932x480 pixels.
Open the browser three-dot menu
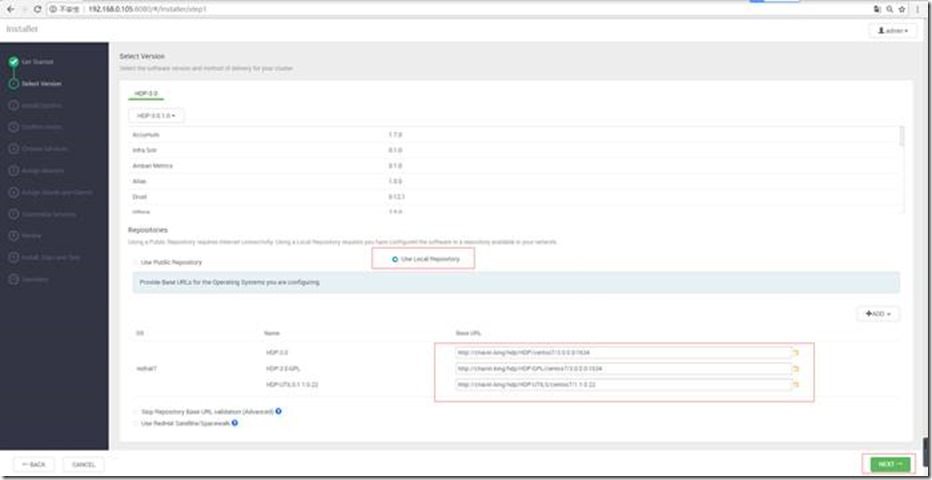(918, 10)
